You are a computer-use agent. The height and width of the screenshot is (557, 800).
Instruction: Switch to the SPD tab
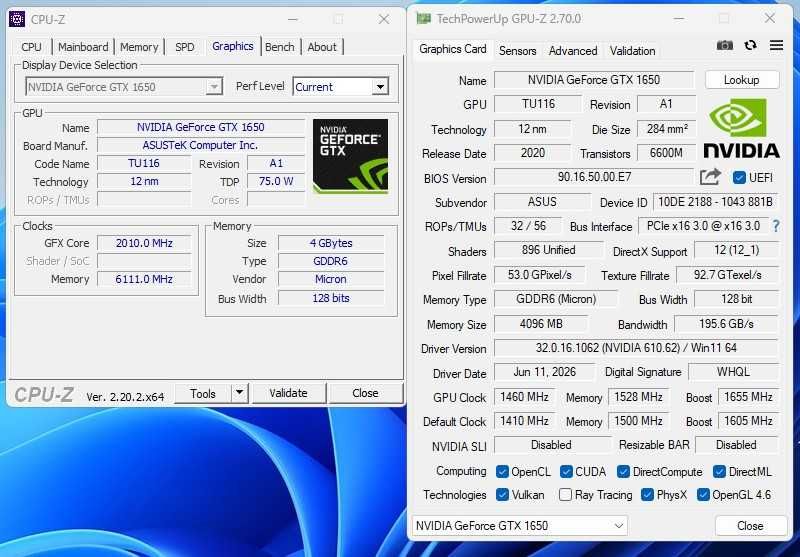click(184, 47)
